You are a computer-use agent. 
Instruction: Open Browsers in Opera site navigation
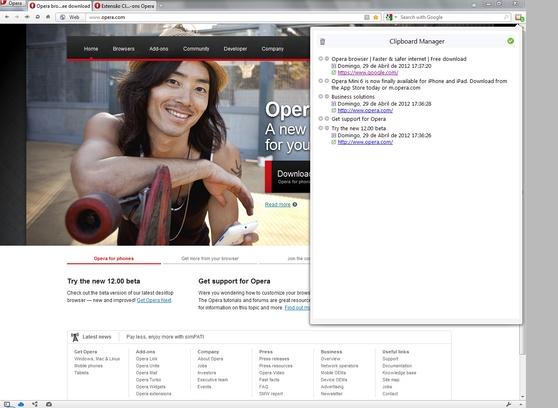(123, 49)
